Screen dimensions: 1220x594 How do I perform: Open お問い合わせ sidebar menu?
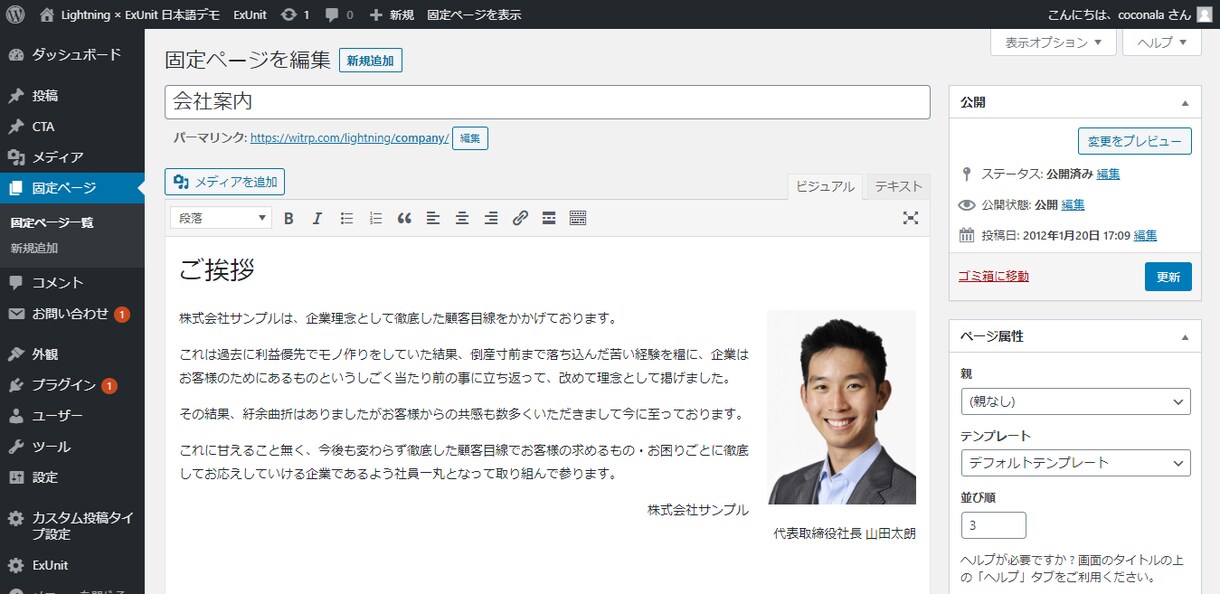tap(72, 314)
